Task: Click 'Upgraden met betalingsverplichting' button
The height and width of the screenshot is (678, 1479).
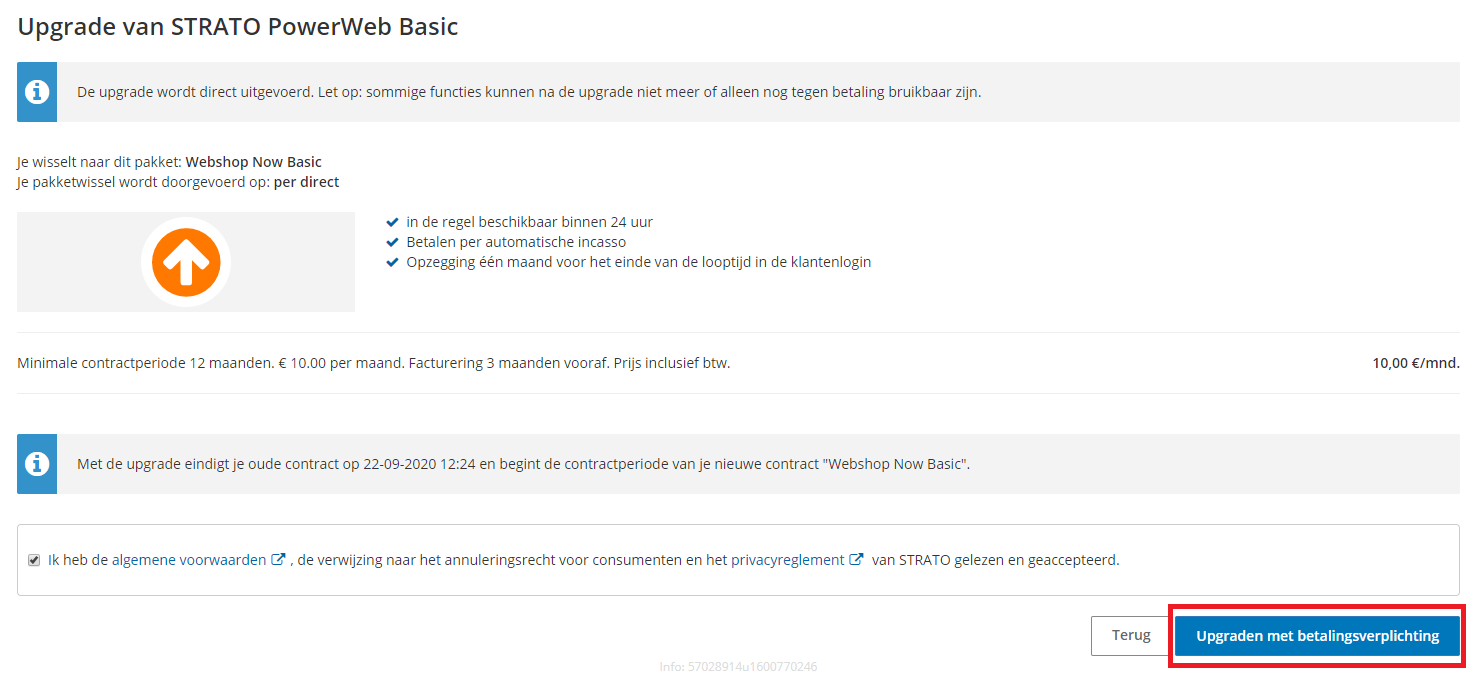Action: click(1317, 636)
